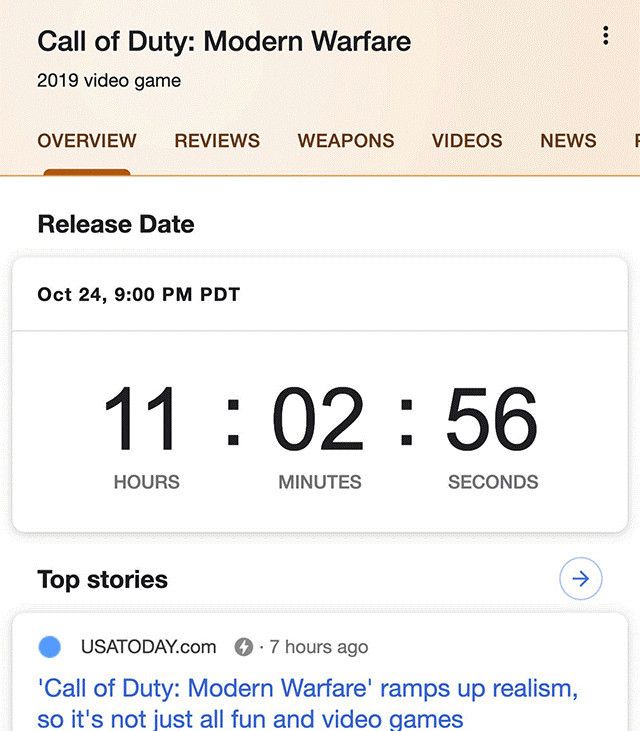This screenshot has height=731, width=640.
Task: Switch to the NEWS tab
Action: pos(568,141)
